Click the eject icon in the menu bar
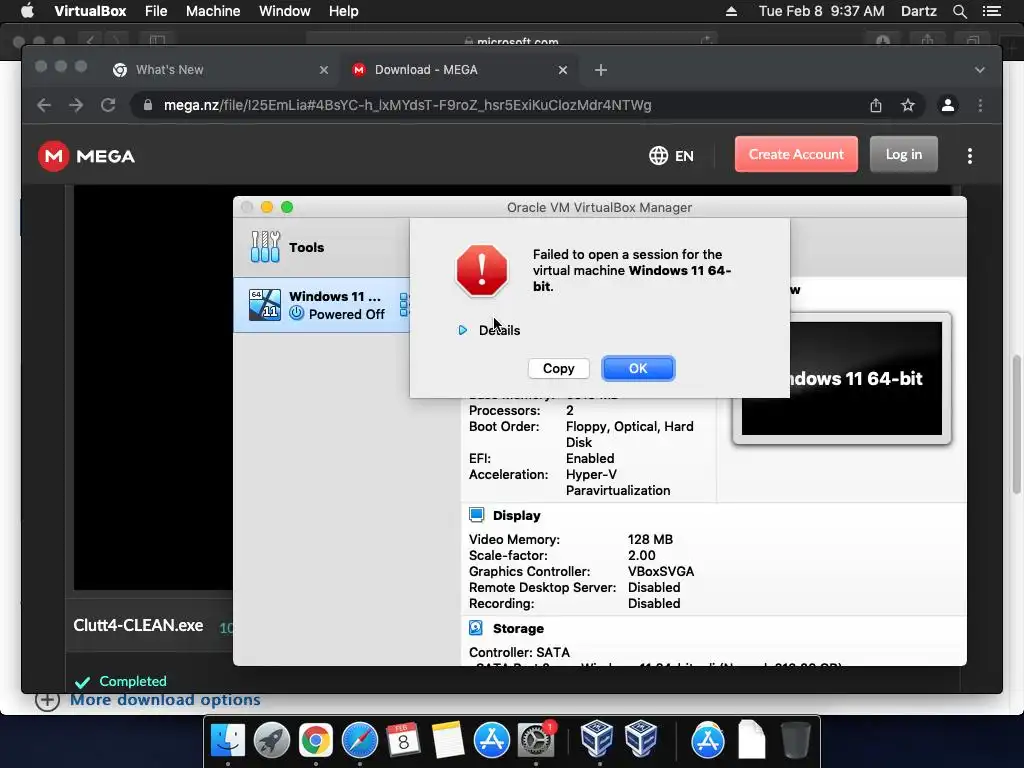This screenshot has height=768, width=1024. point(731,11)
